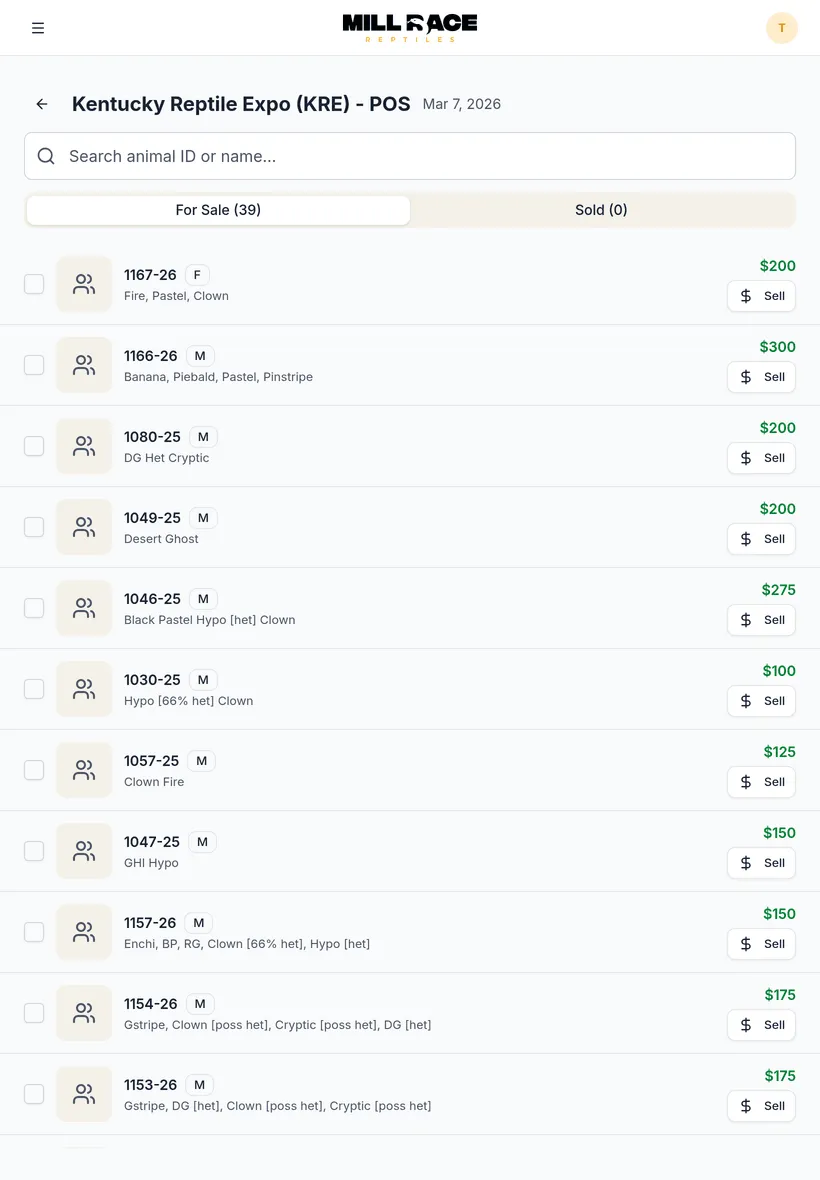
Task: Click the $125 price on 1057-25
Action: click(x=779, y=752)
